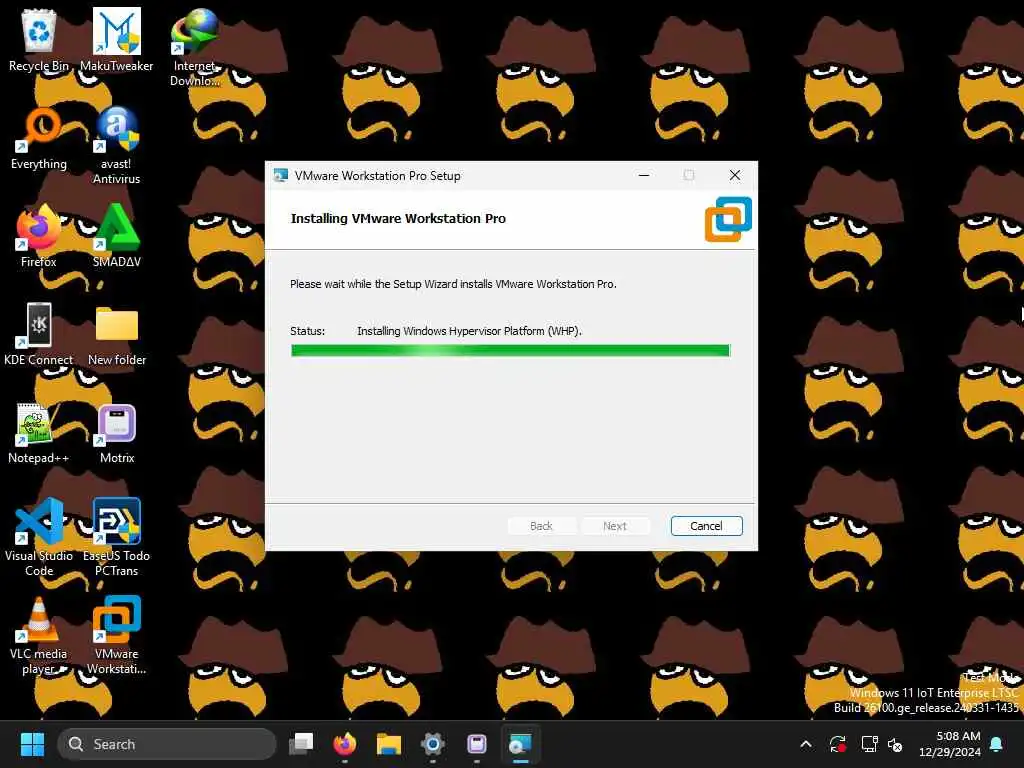Screen dimensions: 1024x768
Task: Cancel the VMware Workstation Pro installation
Action: pyautogui.click(x=707, y=526)
